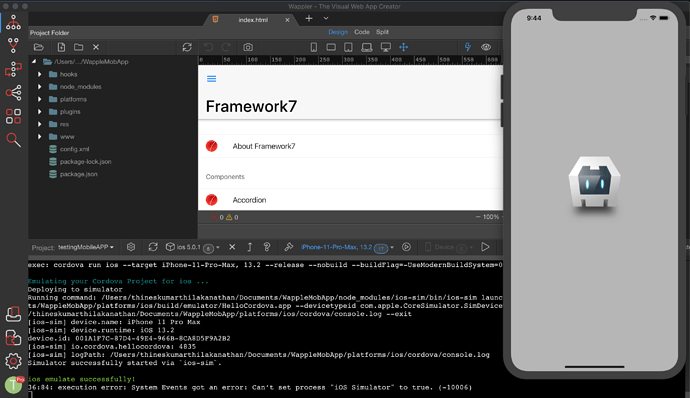This screenshot has height=398, width=690.
Task: Open the git branch panel in sidebar
Action: (13, 45)
